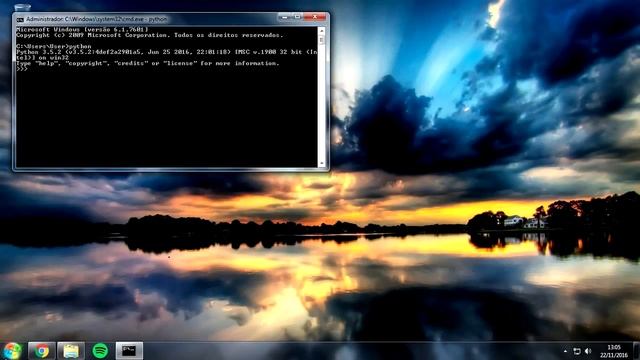The image size is (640, 360).
Task: Click the 'Type "help", "copyright"' line
Action: pos(148,63)
